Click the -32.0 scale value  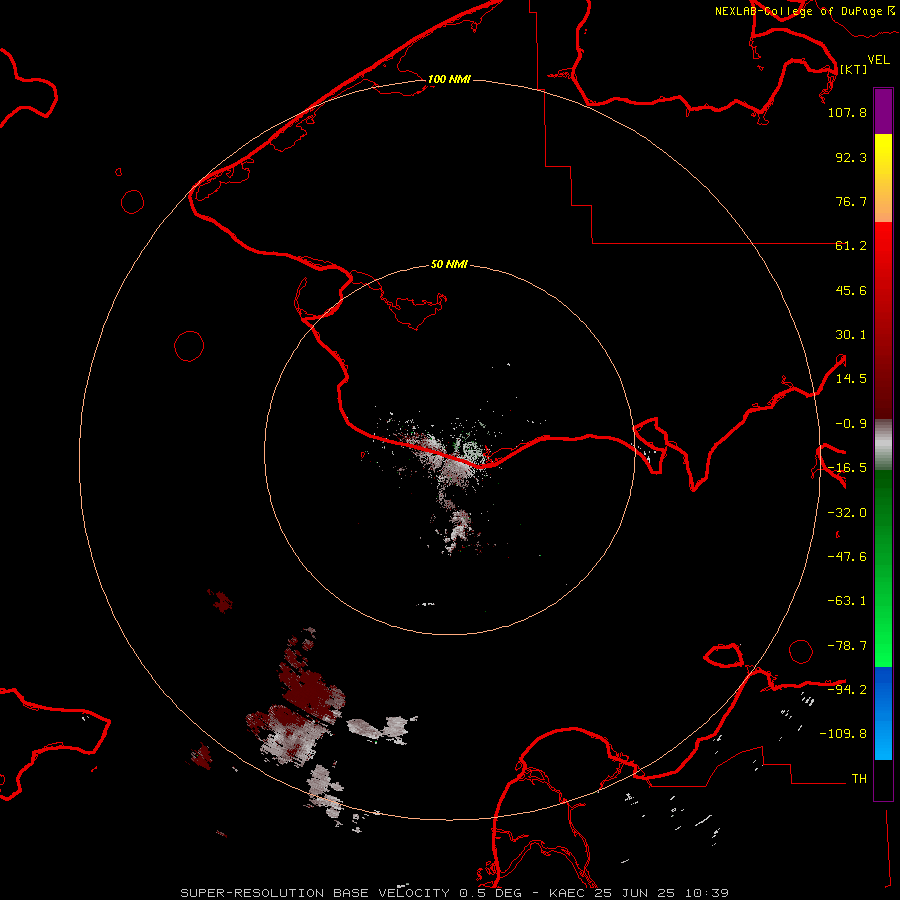[x=847, y=513]
